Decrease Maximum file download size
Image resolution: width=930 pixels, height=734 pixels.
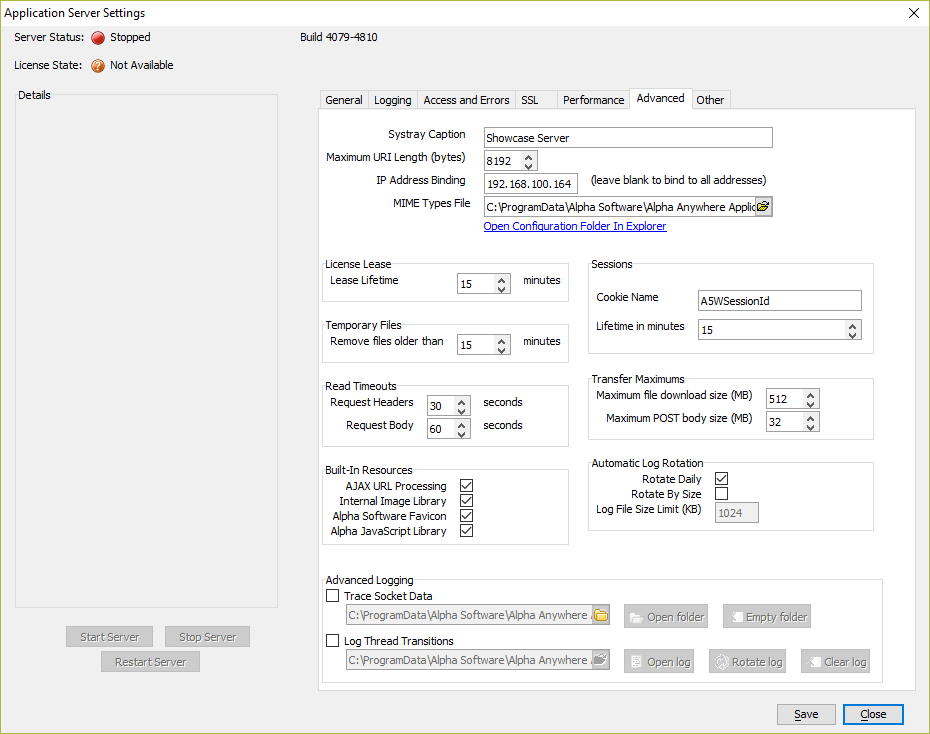coord(811,403)
